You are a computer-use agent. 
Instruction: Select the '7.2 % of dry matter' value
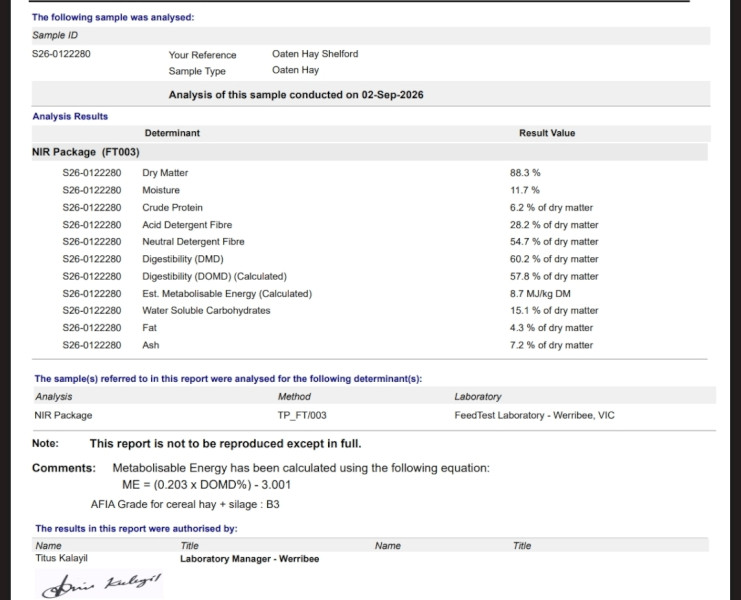(x=551, y=345)
